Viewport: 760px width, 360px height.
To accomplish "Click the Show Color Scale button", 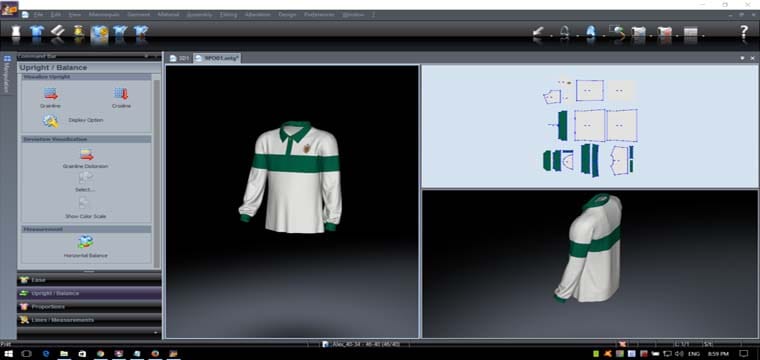I will [85, 207].
